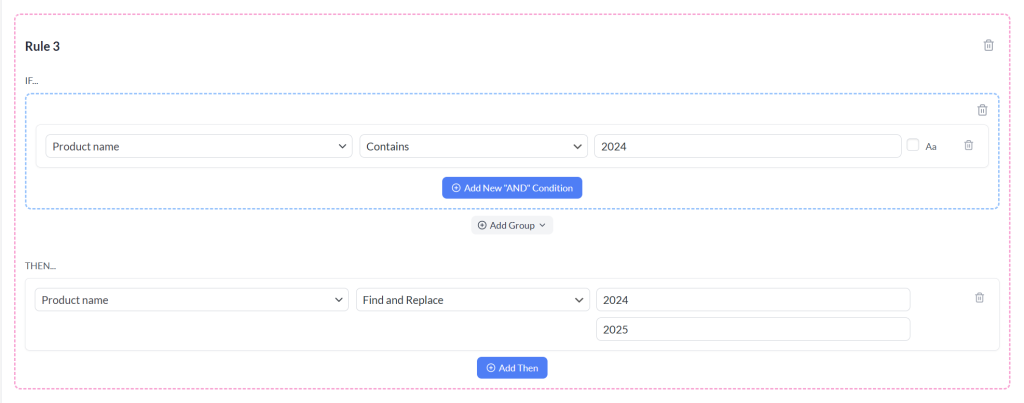Viewport: 1024px width, 403px height.
Task: Click the plus icon on Add Group
Action: click(482, 225)
